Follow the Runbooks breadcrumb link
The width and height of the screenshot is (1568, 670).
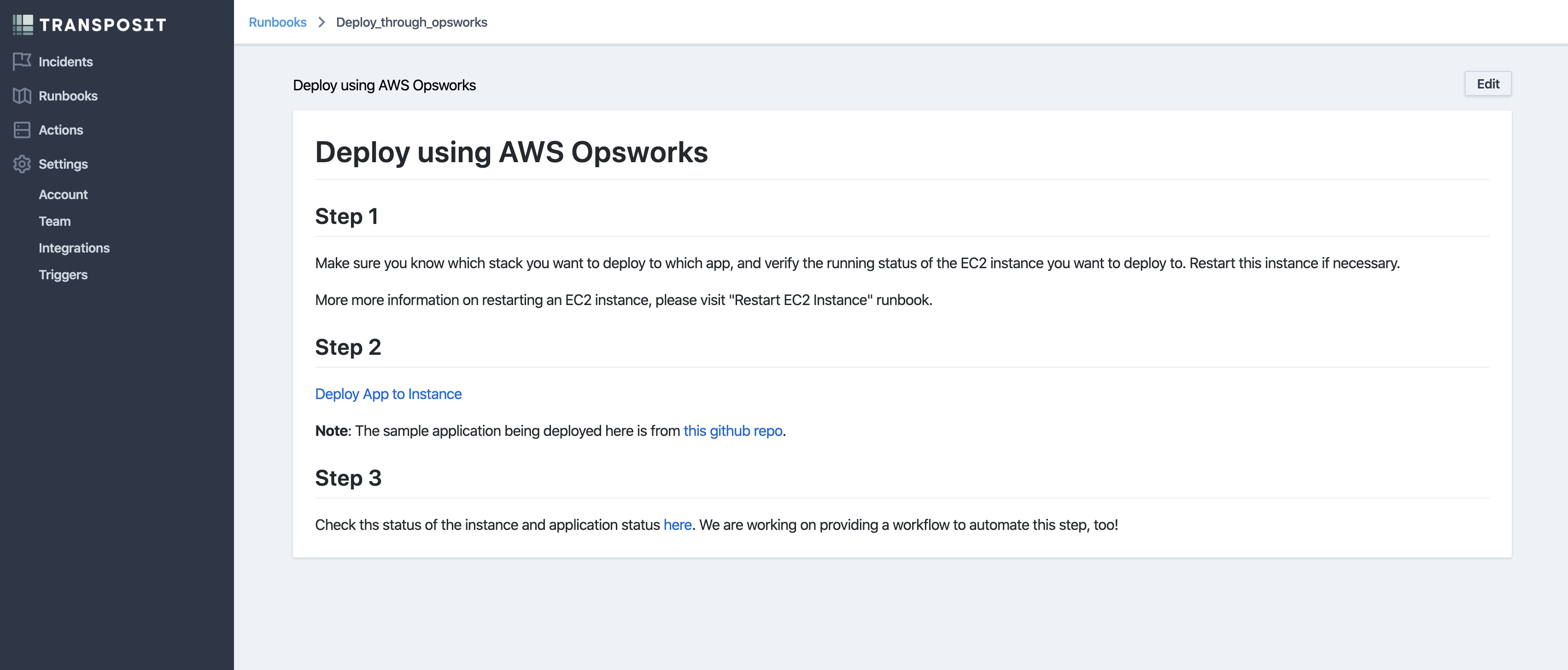pyautogui.click(x=278, y=23)
